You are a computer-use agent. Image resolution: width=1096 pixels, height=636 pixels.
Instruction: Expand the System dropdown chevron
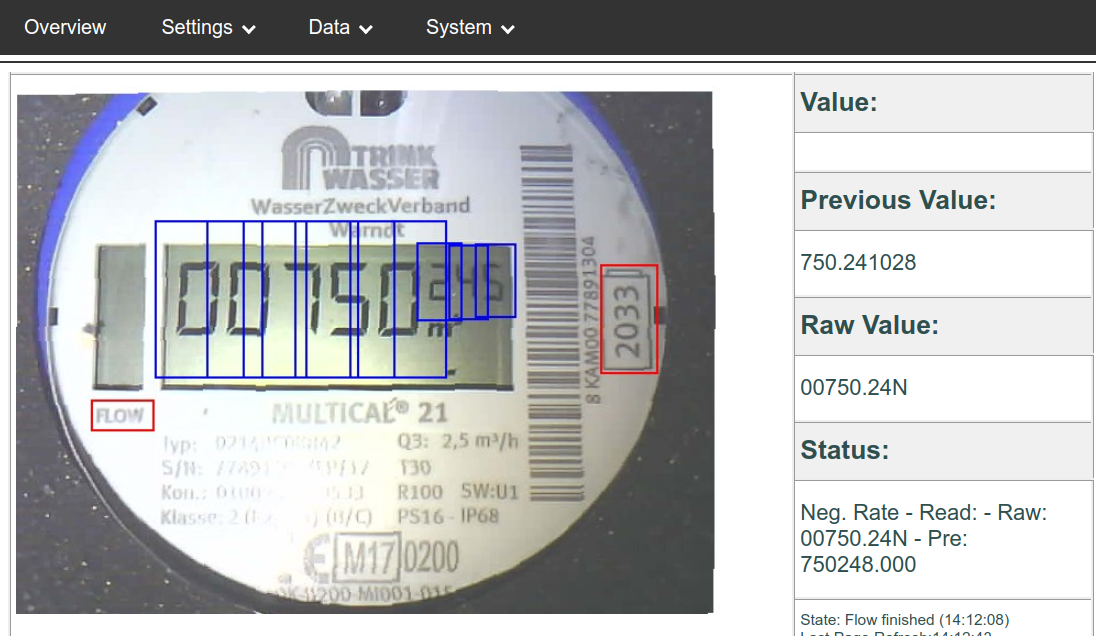pos(508,28)
